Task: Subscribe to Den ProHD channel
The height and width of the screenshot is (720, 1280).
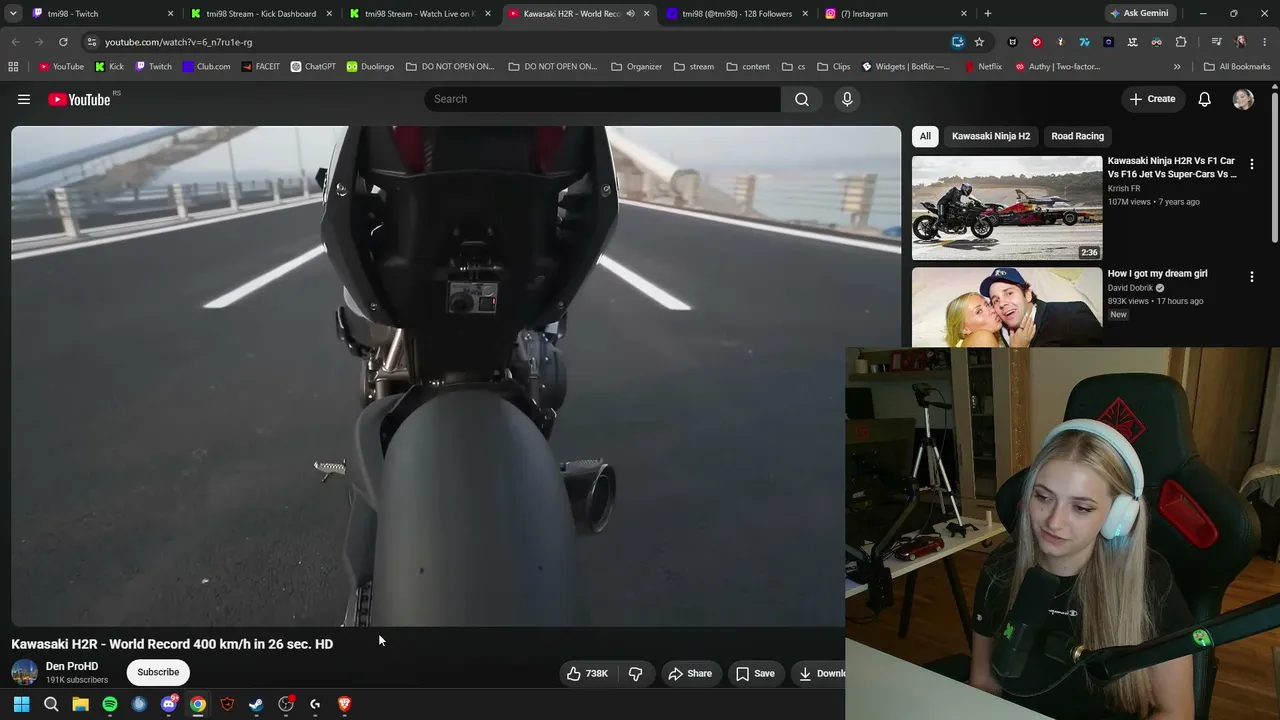Action: point(158,672)
